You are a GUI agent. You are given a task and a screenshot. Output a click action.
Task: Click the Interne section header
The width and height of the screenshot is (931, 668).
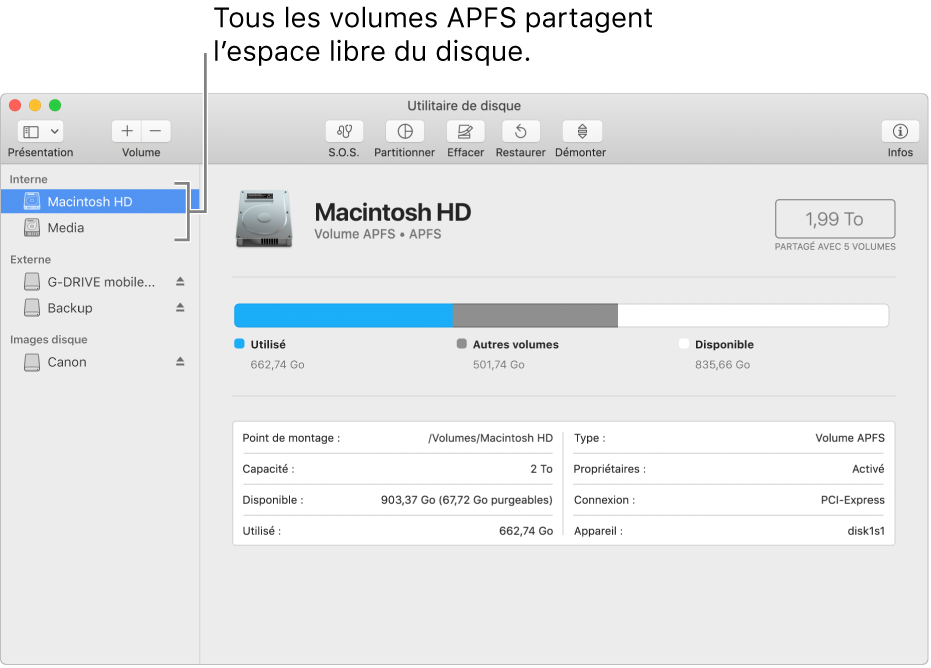[28, 179]
